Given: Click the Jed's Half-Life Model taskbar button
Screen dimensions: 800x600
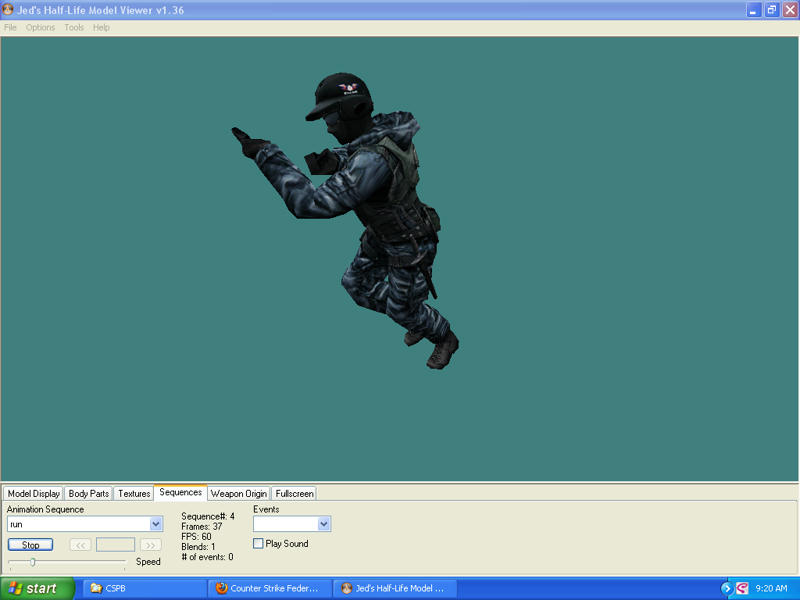Looking at the screenshot, I should pos(395,588).
